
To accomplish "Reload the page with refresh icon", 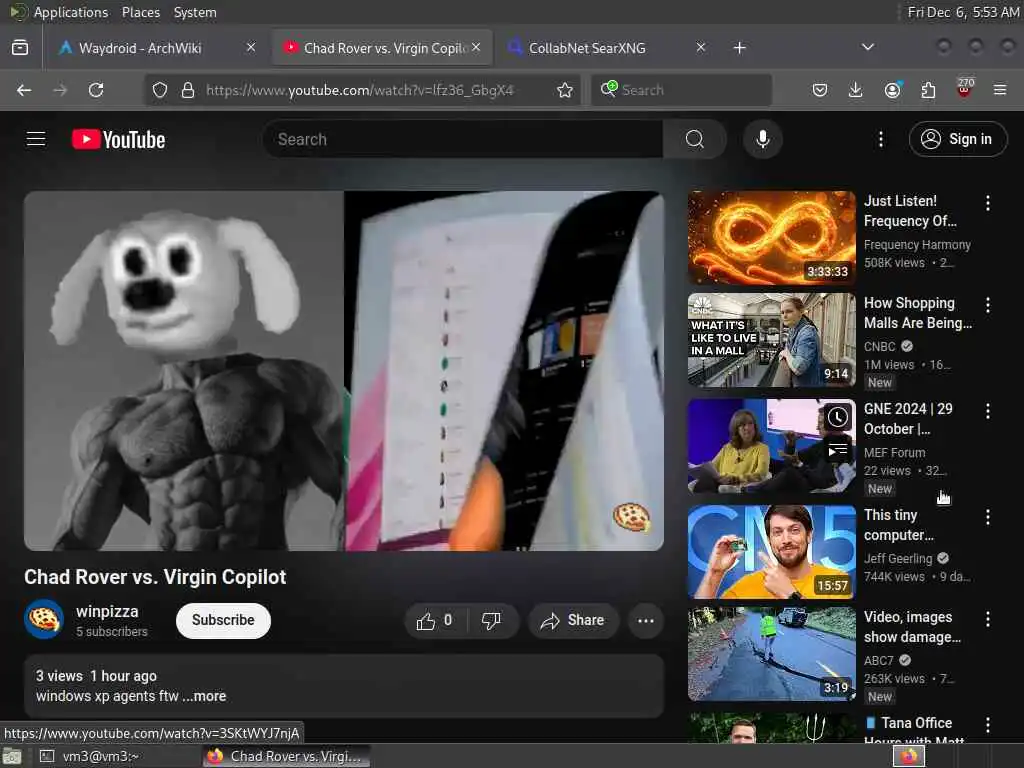I will 96,90.
